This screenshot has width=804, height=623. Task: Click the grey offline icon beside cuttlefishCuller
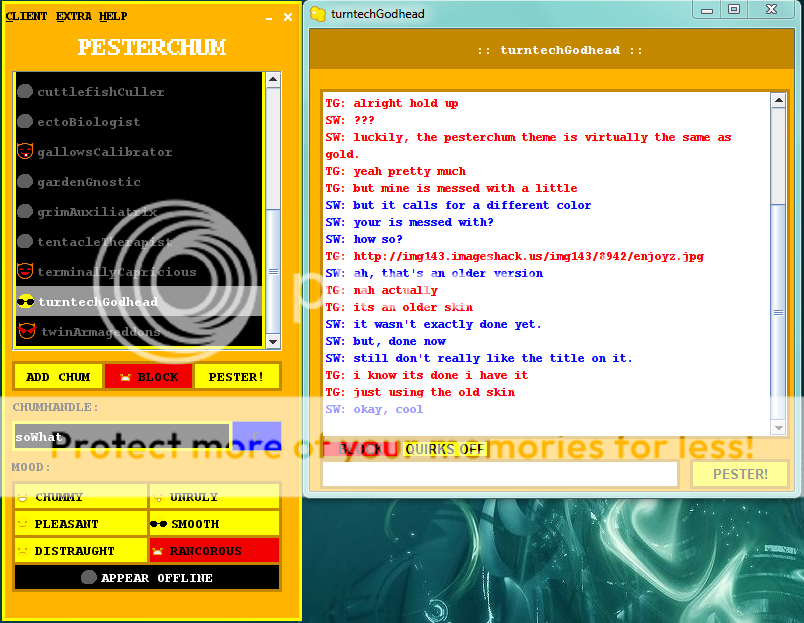25,92
